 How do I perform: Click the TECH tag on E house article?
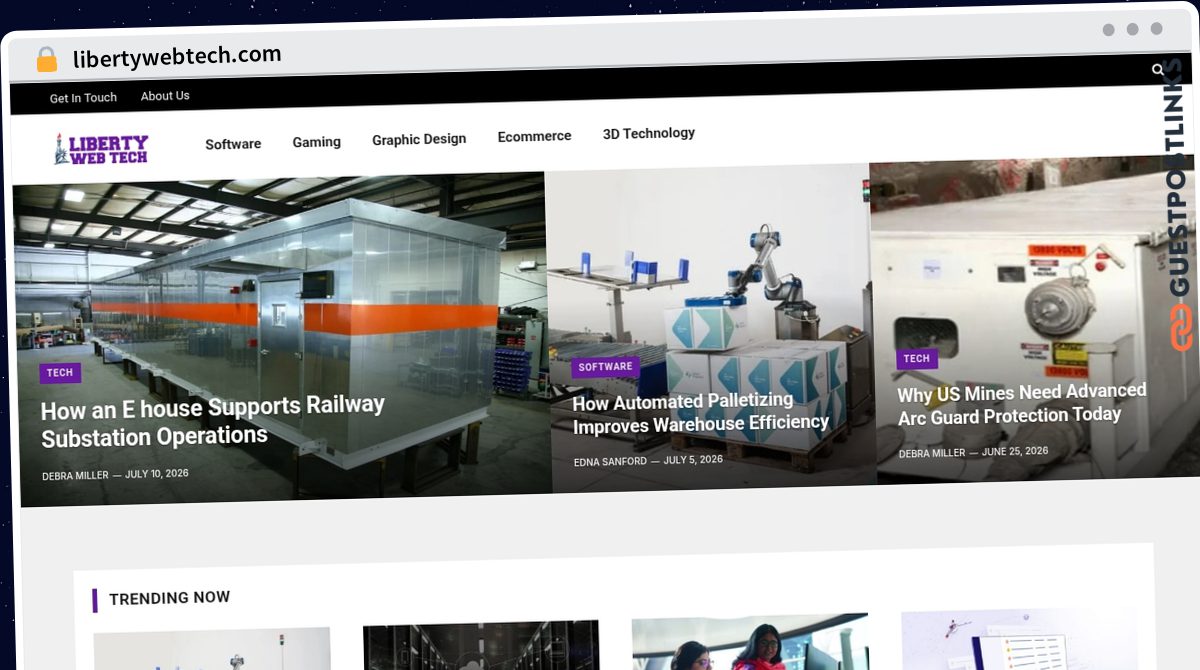[60, 373]
